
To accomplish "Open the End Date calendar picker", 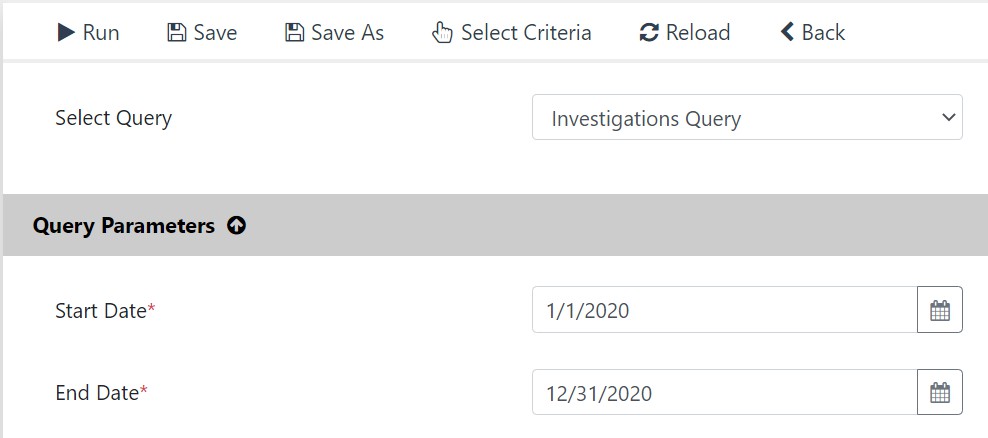I will tap(939, 392).
